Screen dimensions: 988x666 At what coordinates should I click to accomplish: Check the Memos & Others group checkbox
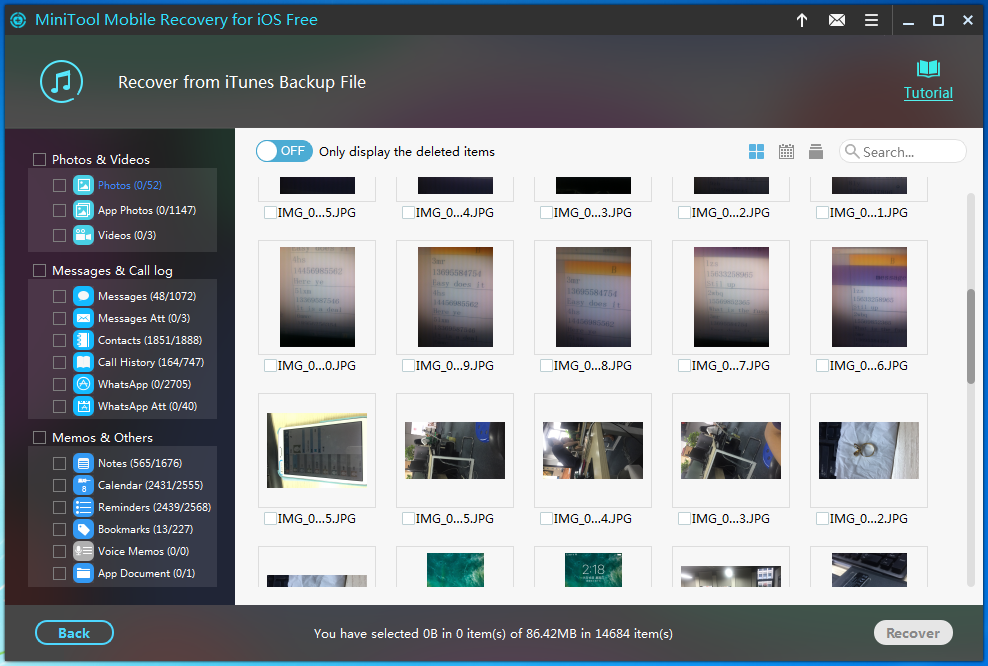tap(39, 437)
